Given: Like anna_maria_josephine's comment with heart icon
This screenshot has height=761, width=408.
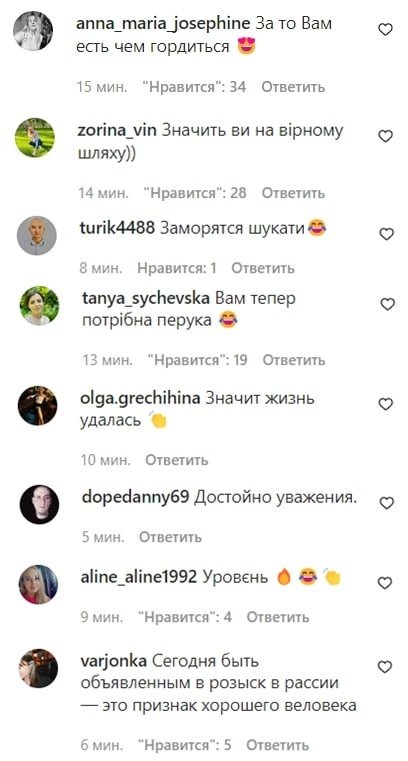Looking at the screenshot, I should (385, 30).
